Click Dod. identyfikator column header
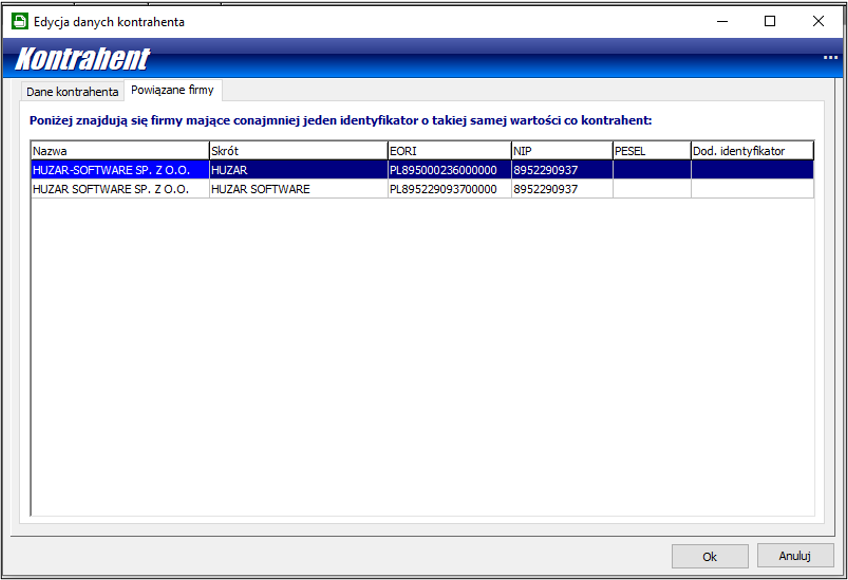This screenshot has width=848, height=580. (x=752, y=151)
